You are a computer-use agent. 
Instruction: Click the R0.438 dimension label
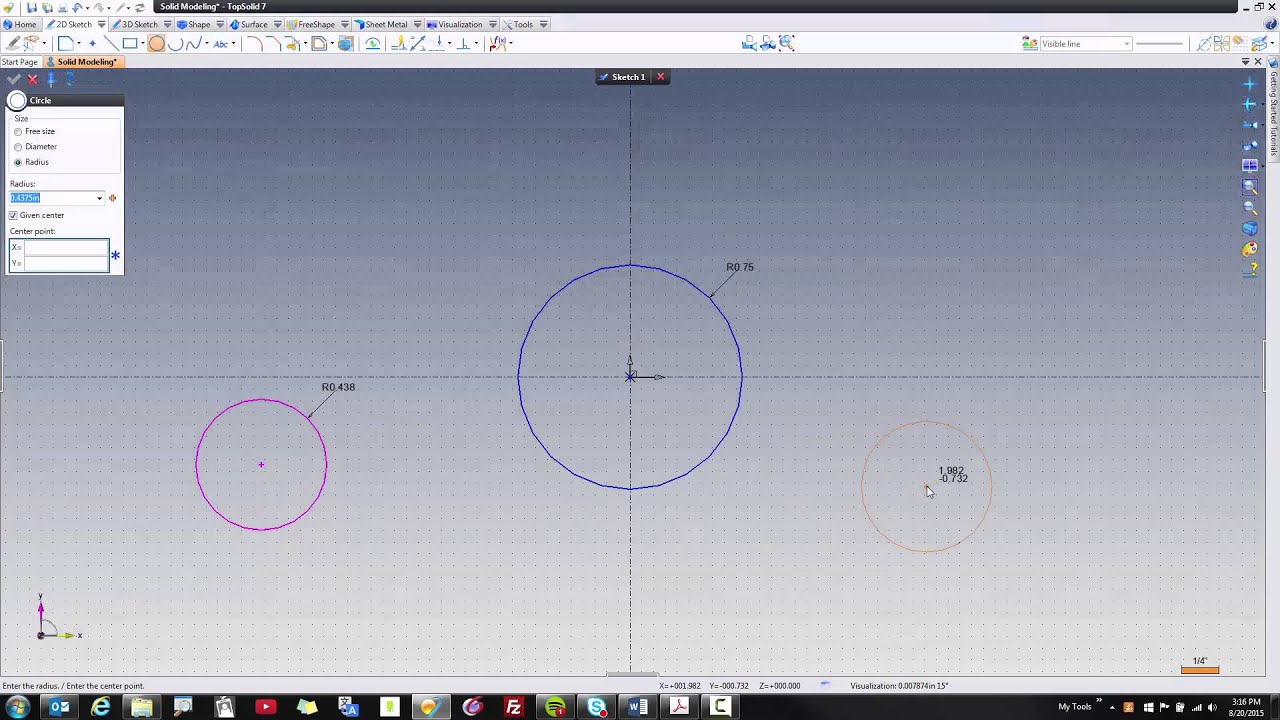pos(338,387)
